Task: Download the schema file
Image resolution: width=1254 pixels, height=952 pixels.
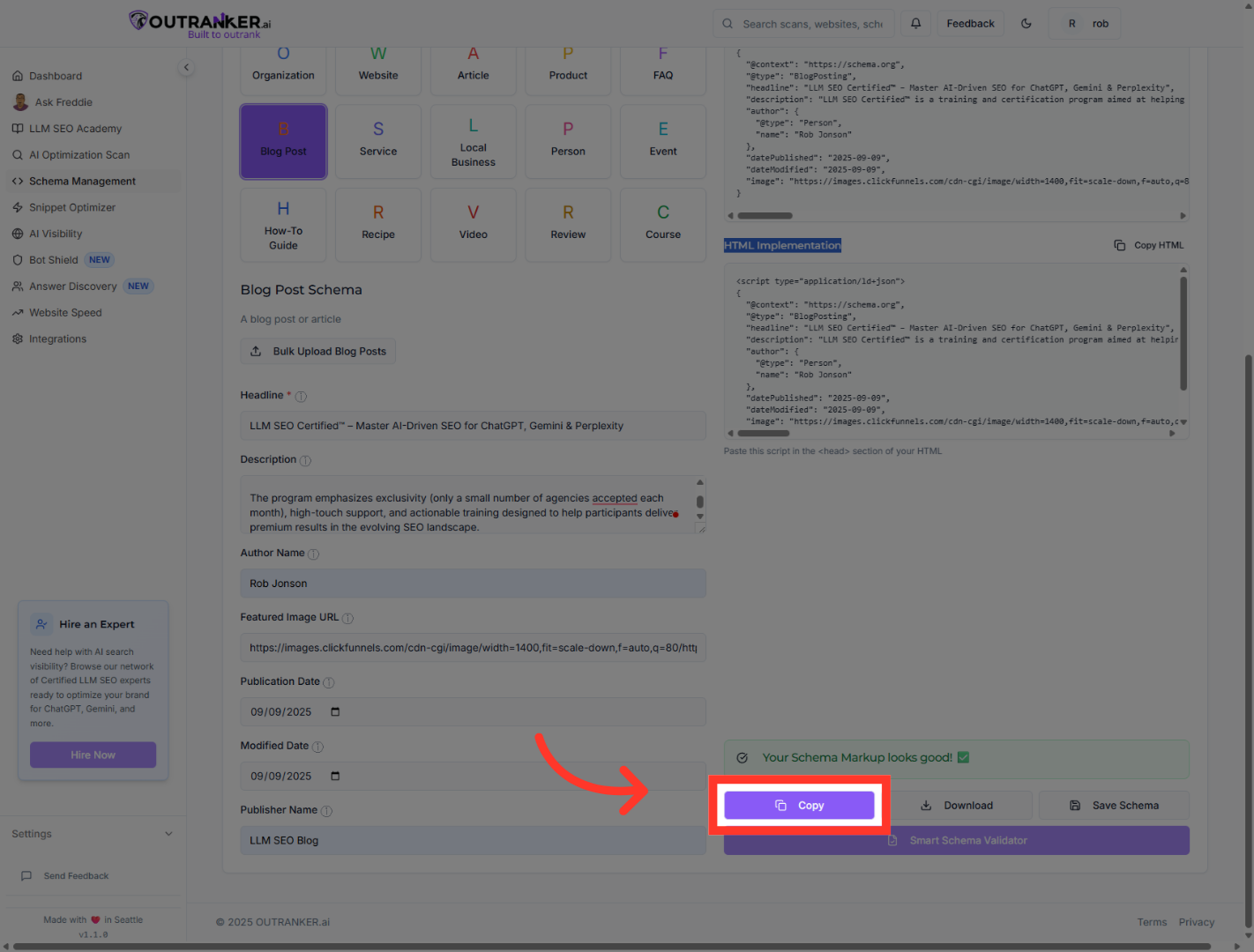Action: [957, 806]
